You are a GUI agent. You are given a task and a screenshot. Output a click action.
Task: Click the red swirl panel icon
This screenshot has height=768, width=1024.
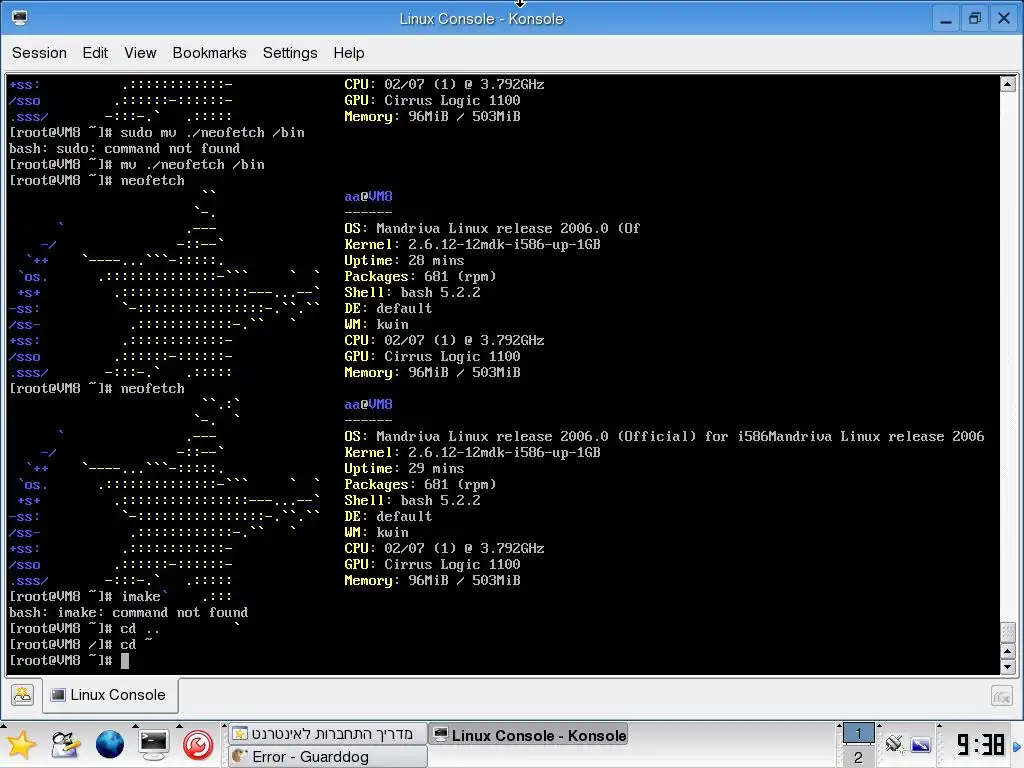pos(198,744)
